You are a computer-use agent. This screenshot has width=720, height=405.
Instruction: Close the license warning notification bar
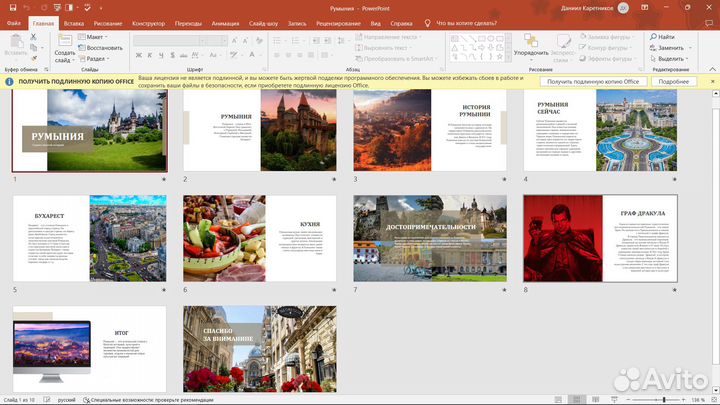pyautogui.click(x=712, y=81)
